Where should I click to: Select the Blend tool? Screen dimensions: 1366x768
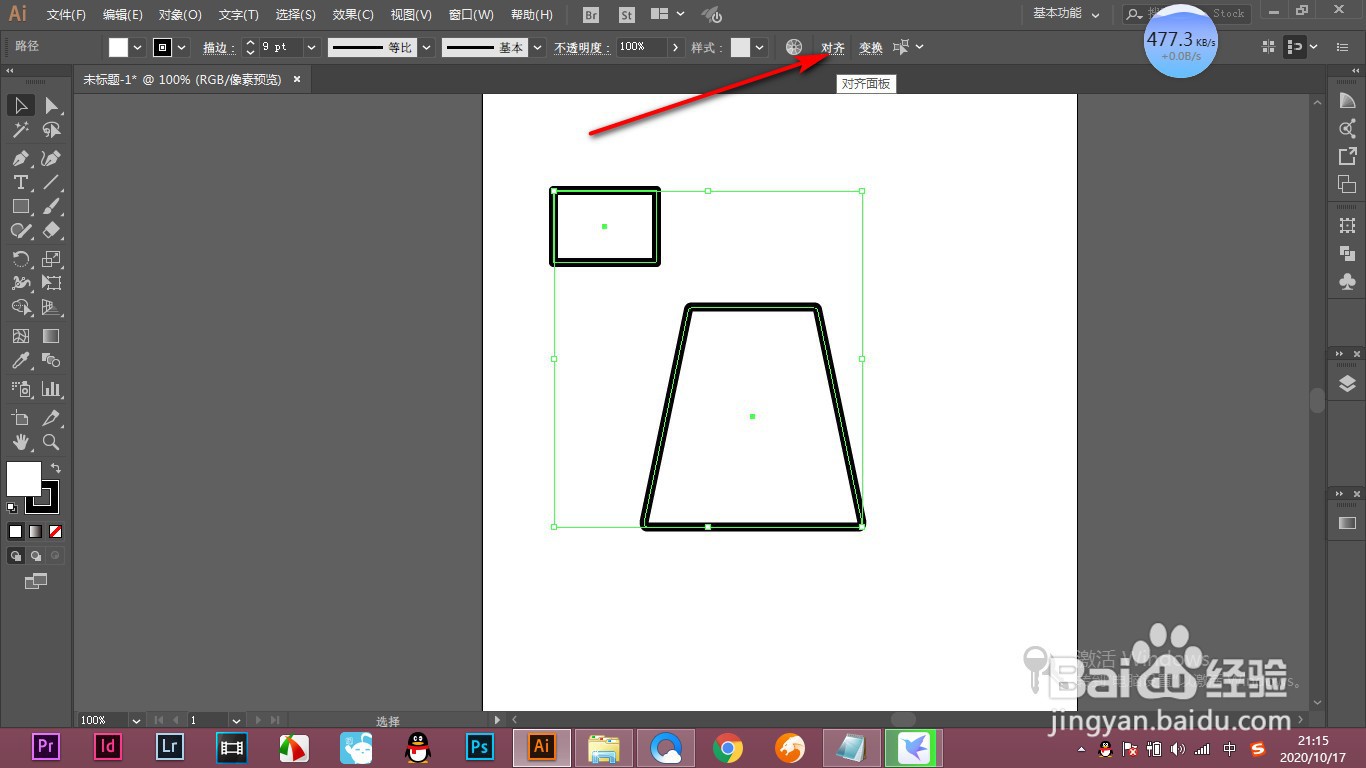coord(51,360)
